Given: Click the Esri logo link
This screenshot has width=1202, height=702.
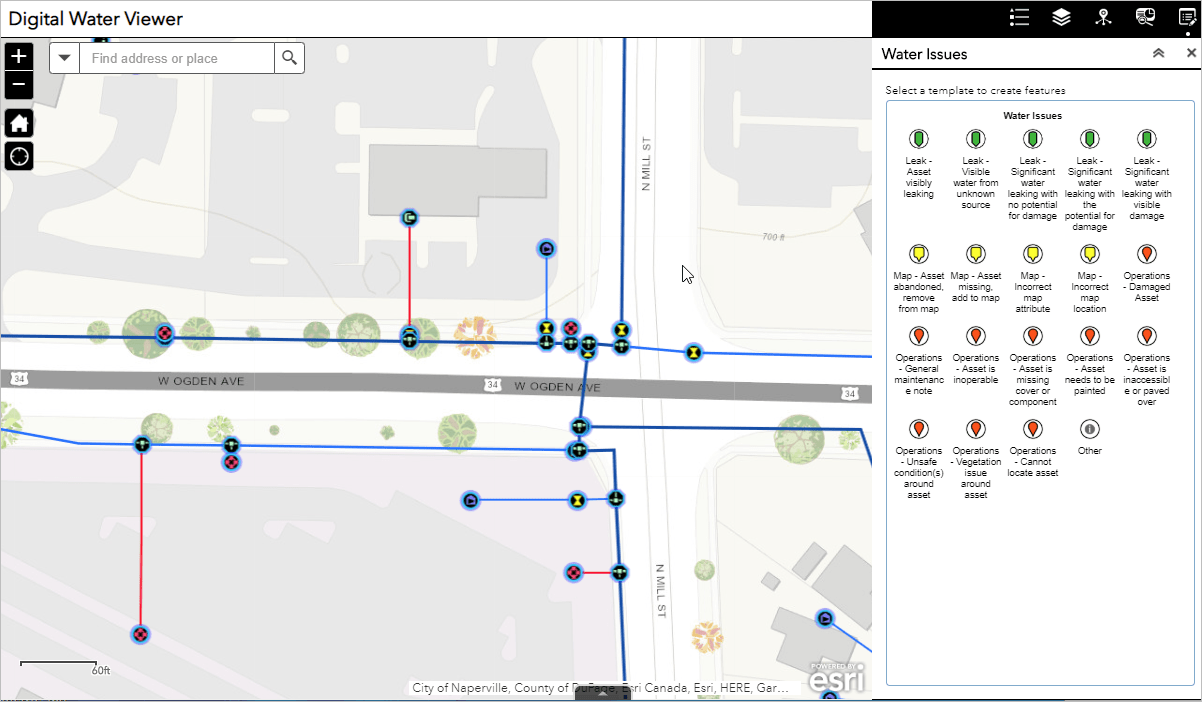Looking at the screenshot, I should coord(836,677).
